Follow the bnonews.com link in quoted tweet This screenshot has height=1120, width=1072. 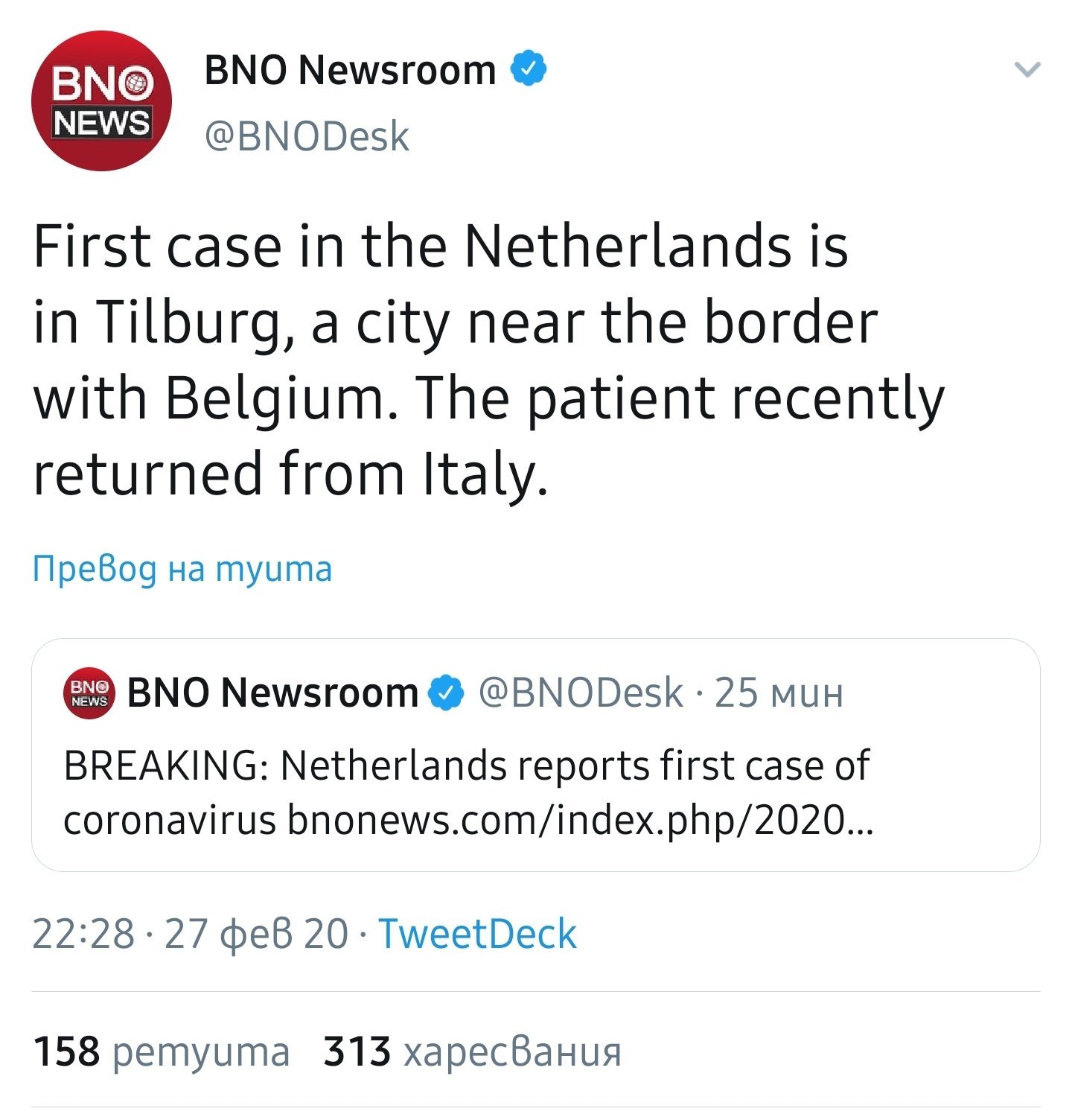(579, 821)
